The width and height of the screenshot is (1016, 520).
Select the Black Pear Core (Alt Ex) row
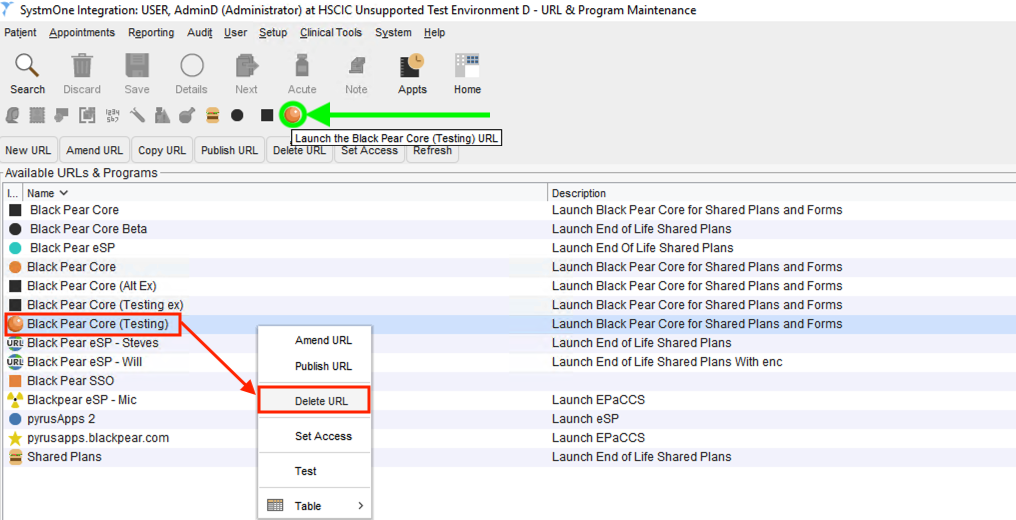508,286
